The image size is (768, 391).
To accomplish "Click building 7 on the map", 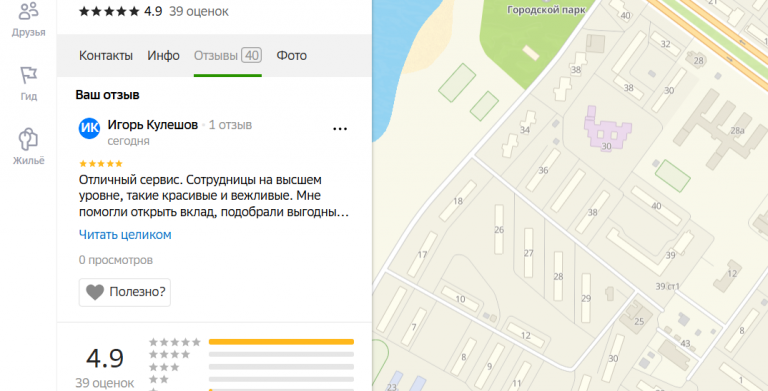I will click(414, 327).
